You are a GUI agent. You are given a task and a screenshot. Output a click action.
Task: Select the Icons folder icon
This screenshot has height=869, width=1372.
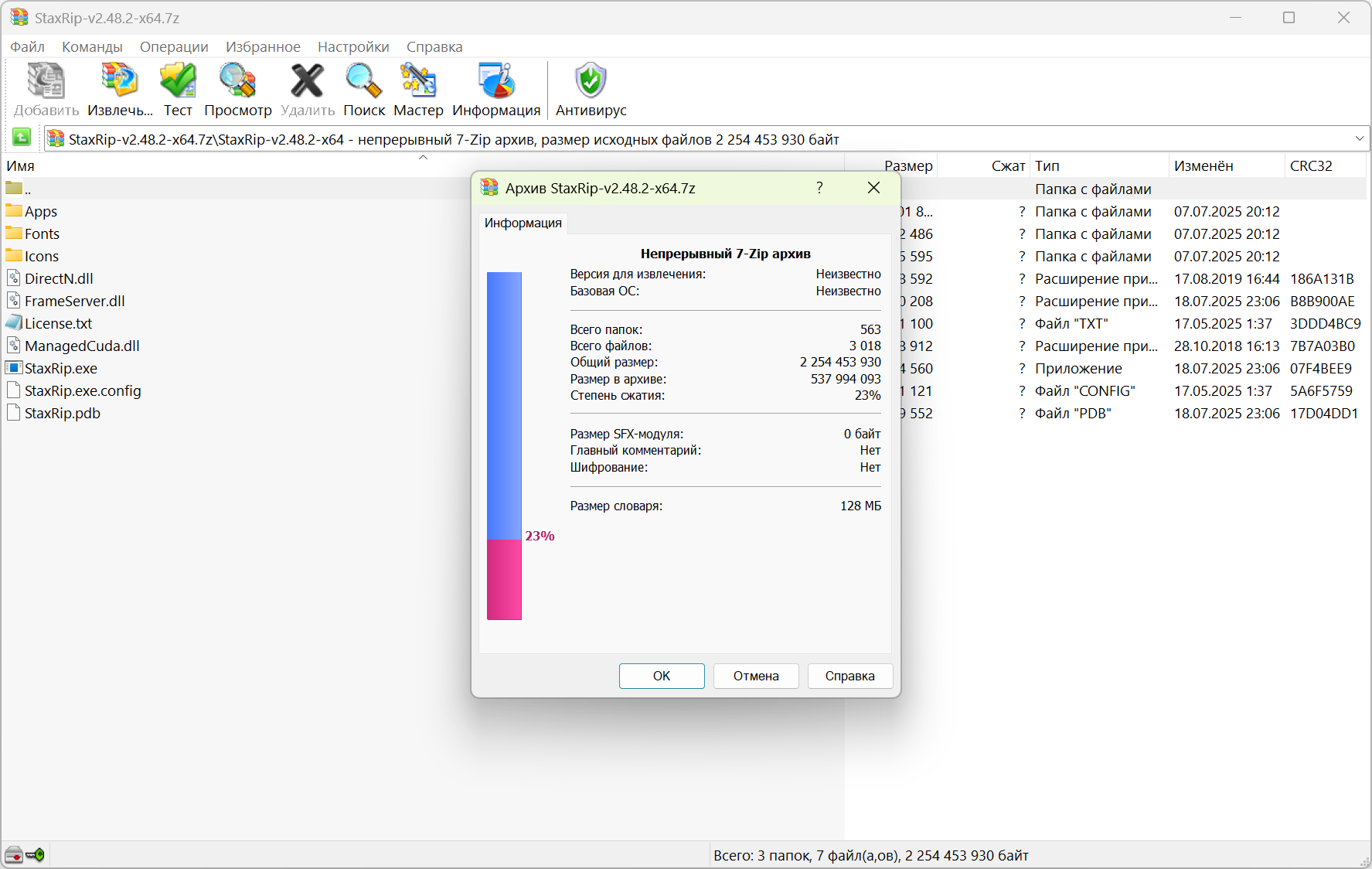pos(14,255)
